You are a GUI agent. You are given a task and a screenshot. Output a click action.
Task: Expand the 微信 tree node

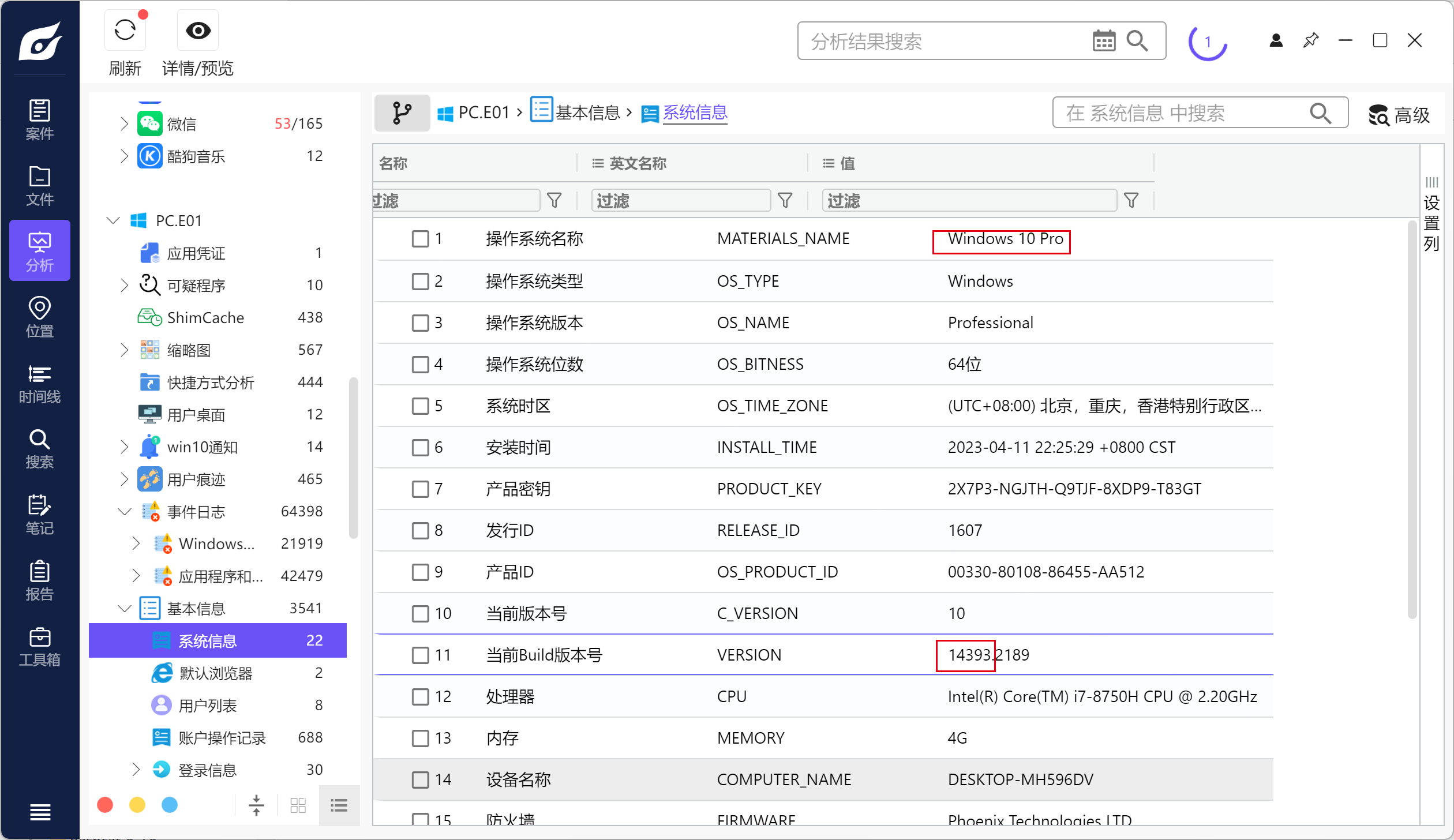[x=124, y=123]
